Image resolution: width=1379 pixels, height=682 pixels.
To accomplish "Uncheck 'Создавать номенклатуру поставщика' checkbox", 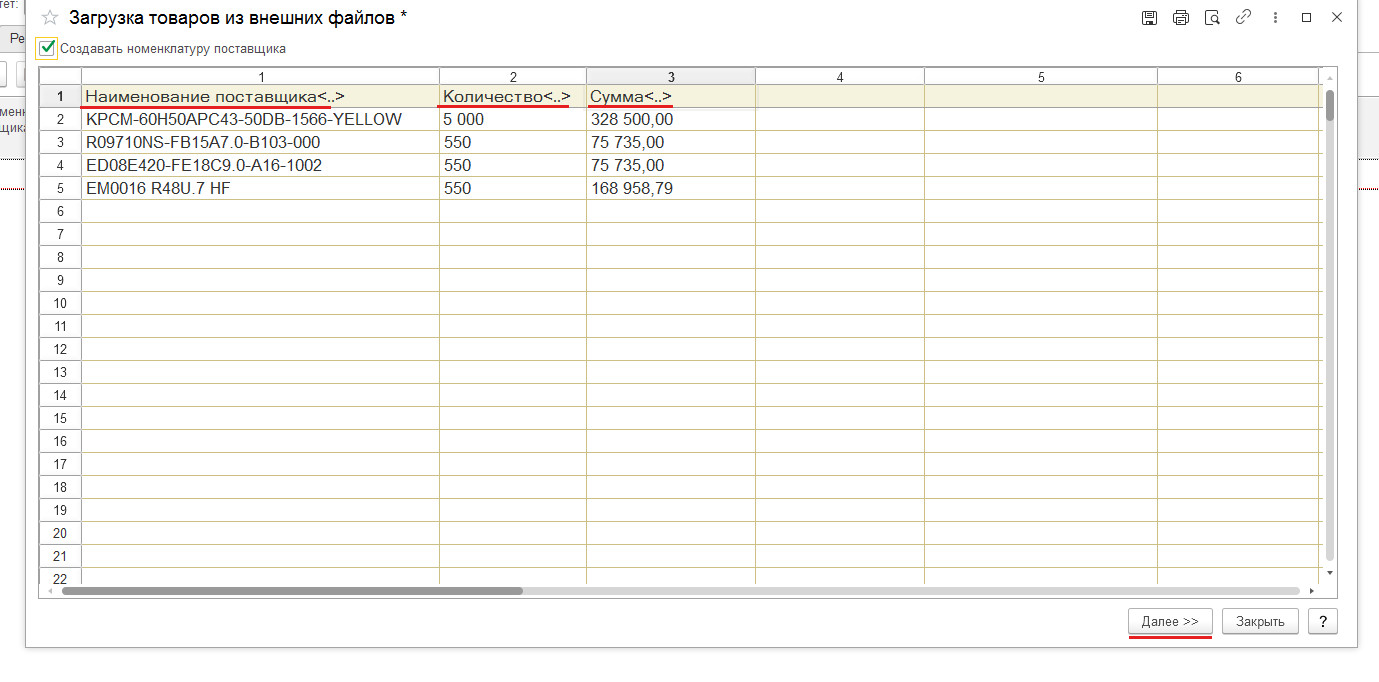I will (x=47, y=47).
